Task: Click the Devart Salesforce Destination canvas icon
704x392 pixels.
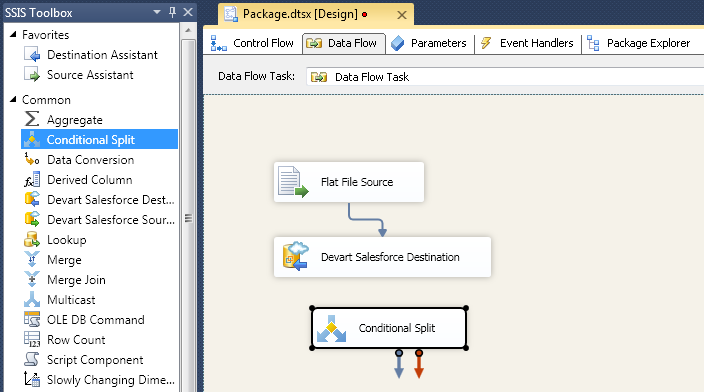Action: (295, 256)
